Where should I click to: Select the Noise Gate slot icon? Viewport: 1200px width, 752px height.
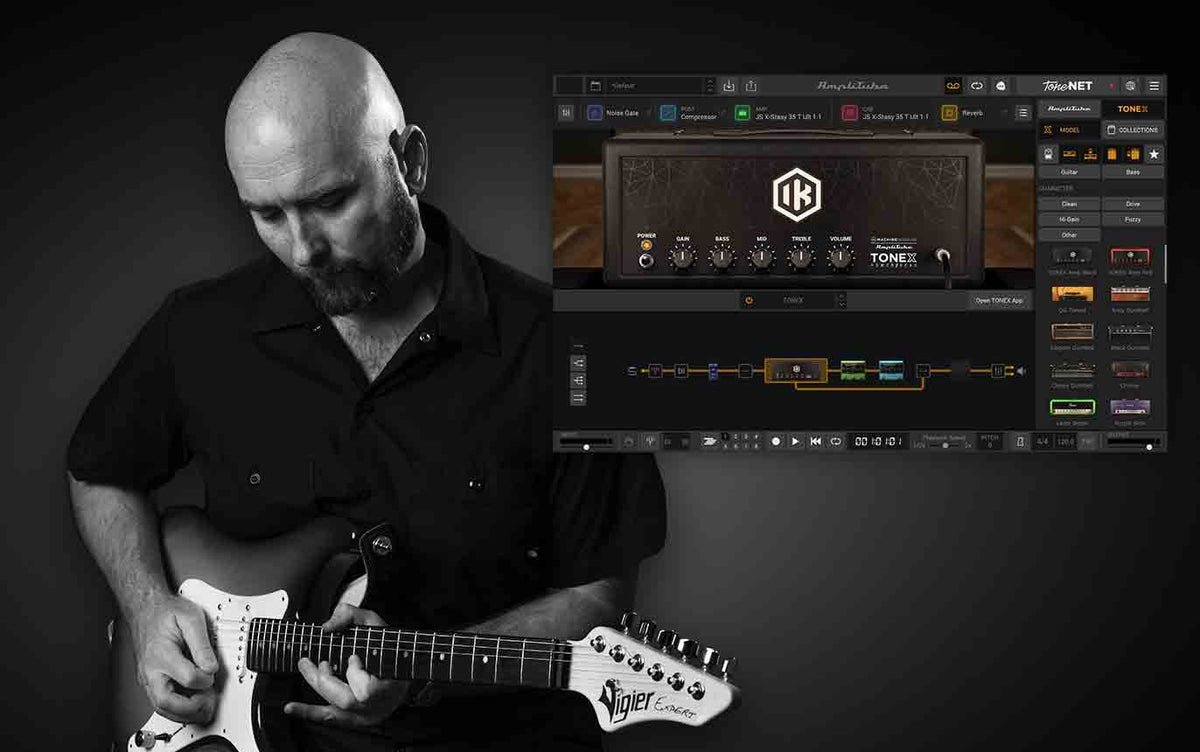(x=594, y=113)
